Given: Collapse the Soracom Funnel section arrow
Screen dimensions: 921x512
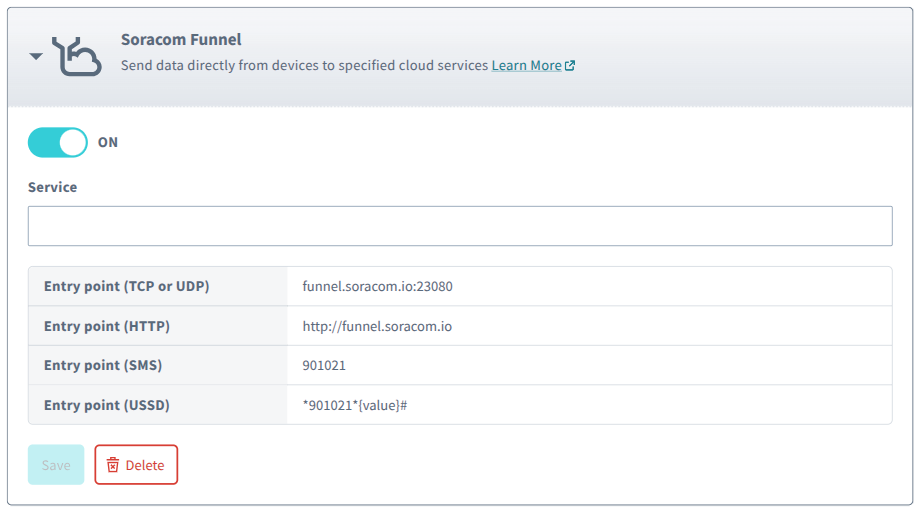Looking at the screenshot, I should point(36,56).
